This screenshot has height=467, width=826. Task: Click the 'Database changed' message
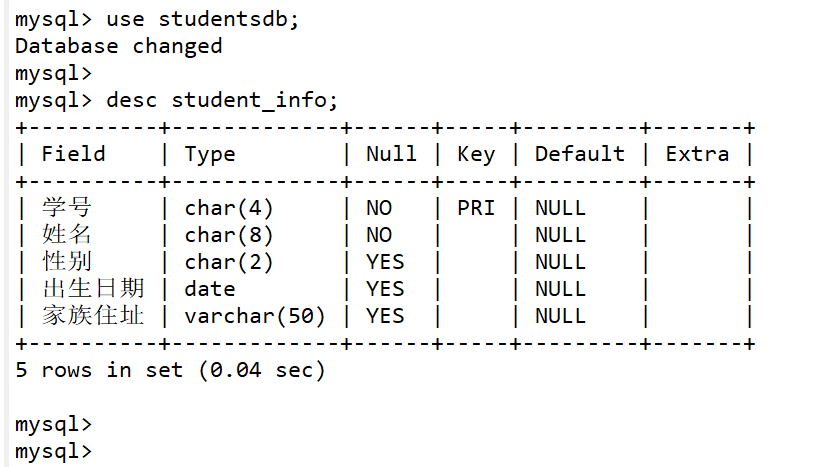(118, 46)
